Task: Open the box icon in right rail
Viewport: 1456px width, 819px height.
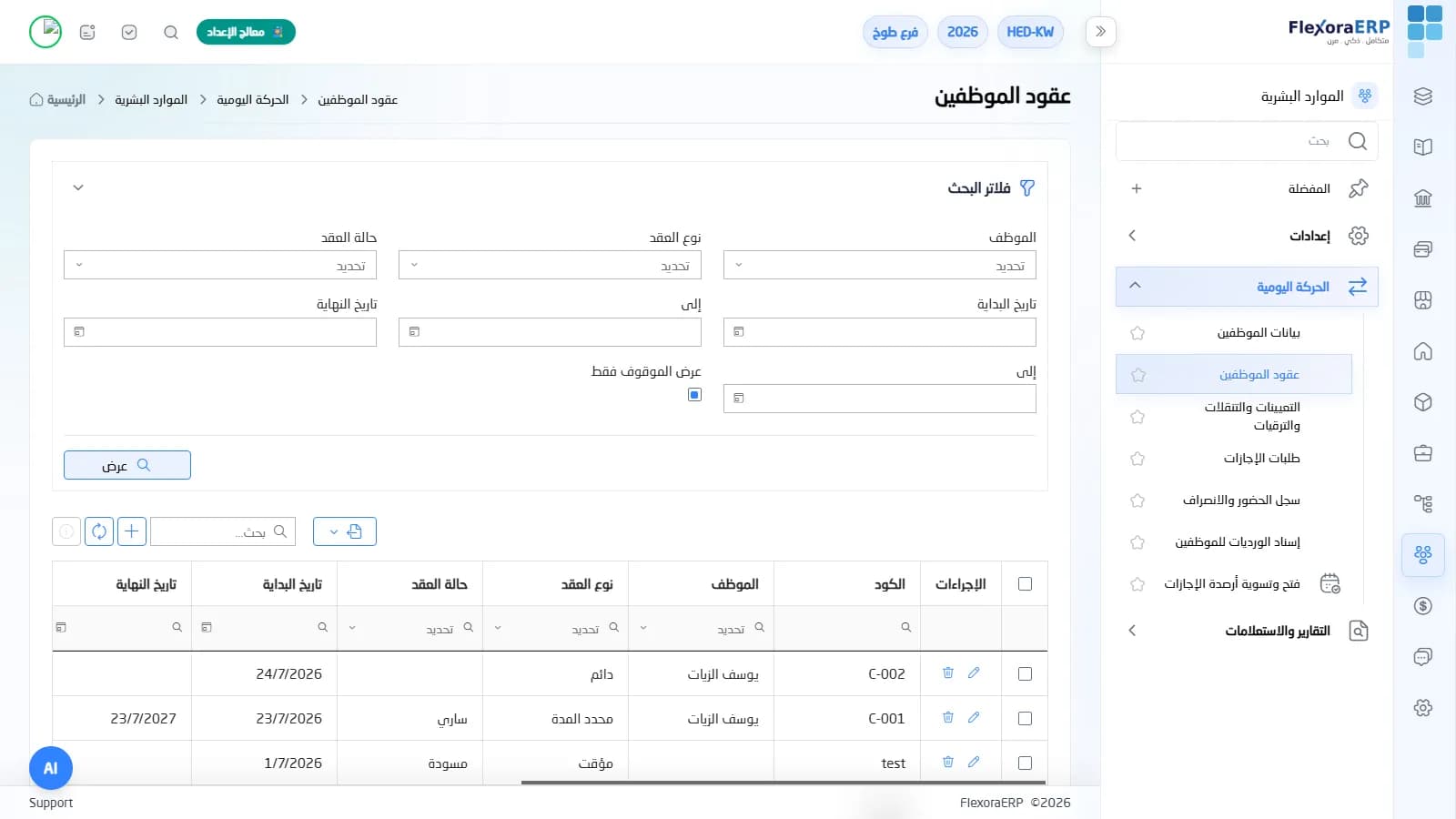Action: [1423, 402]
